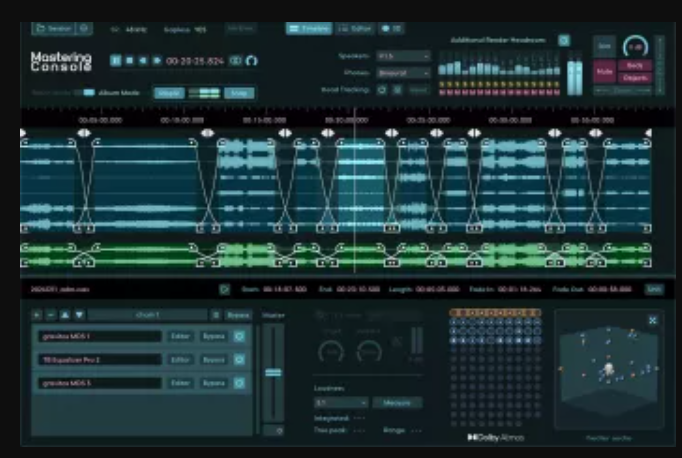This screenshot has height=458, width=682.
Task: Open the Speakers dropdown
Action: point(404,56)
